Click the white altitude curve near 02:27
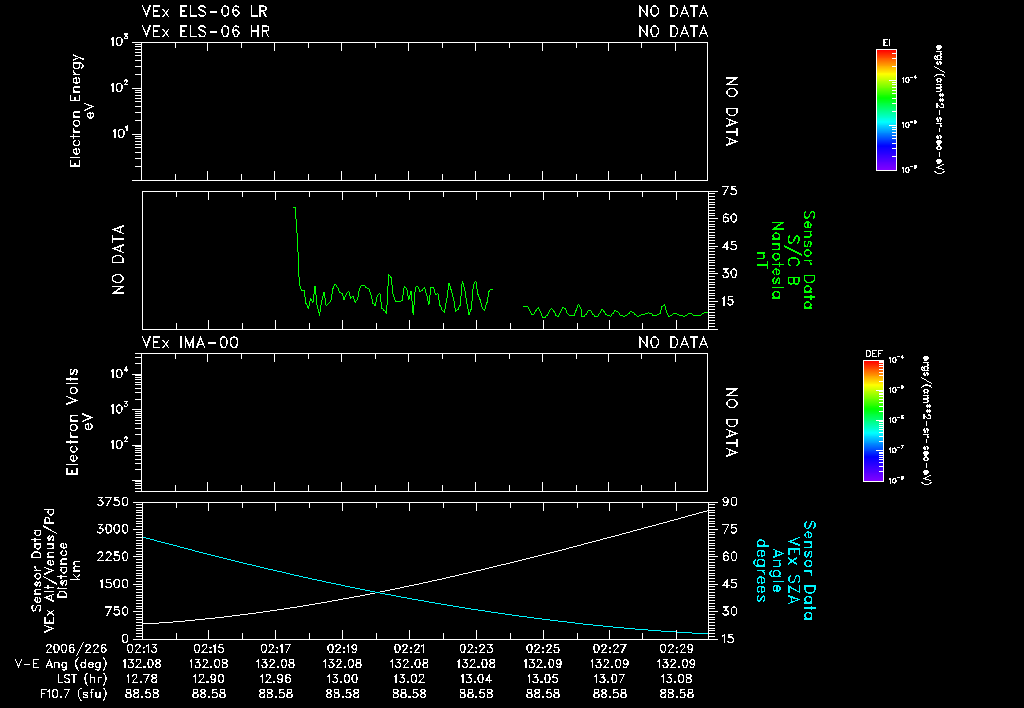 609,538
